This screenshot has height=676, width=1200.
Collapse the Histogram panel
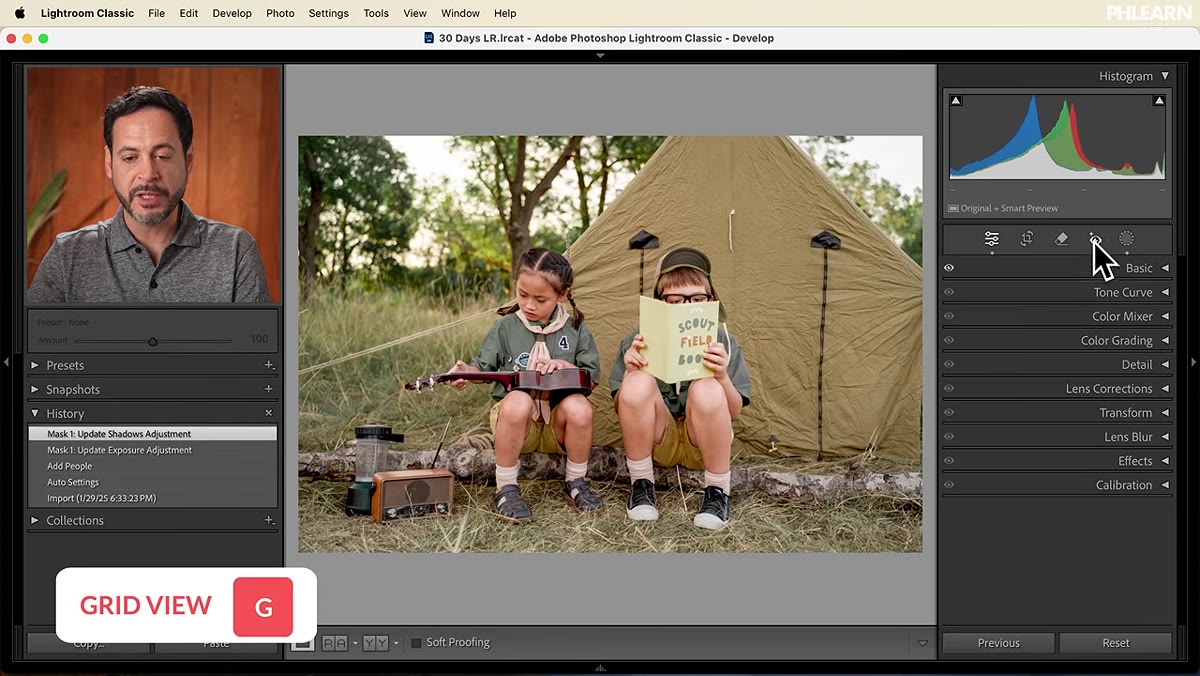1164,76
